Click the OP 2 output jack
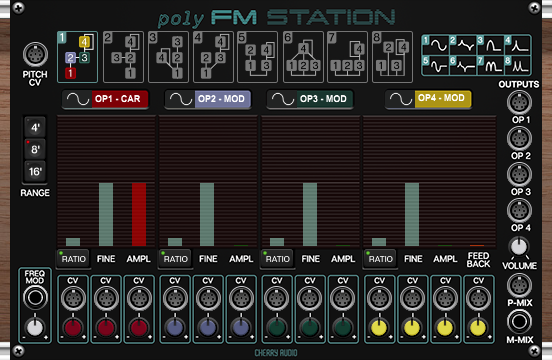Screen dimensions: 552x360 coord(519,138)
